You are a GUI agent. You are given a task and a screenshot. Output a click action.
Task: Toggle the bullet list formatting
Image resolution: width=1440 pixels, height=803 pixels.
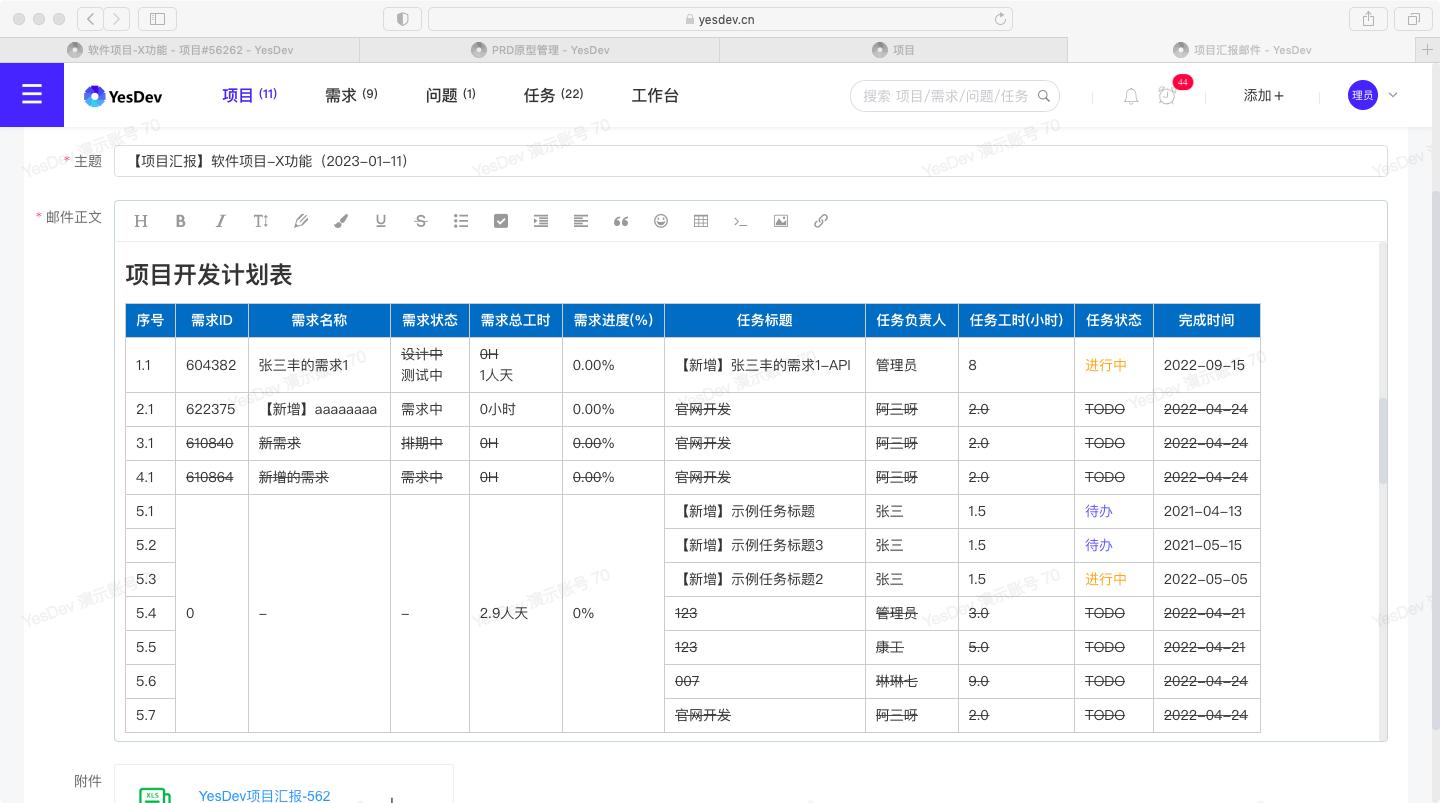pyautogui.click(x=461, y=221)
